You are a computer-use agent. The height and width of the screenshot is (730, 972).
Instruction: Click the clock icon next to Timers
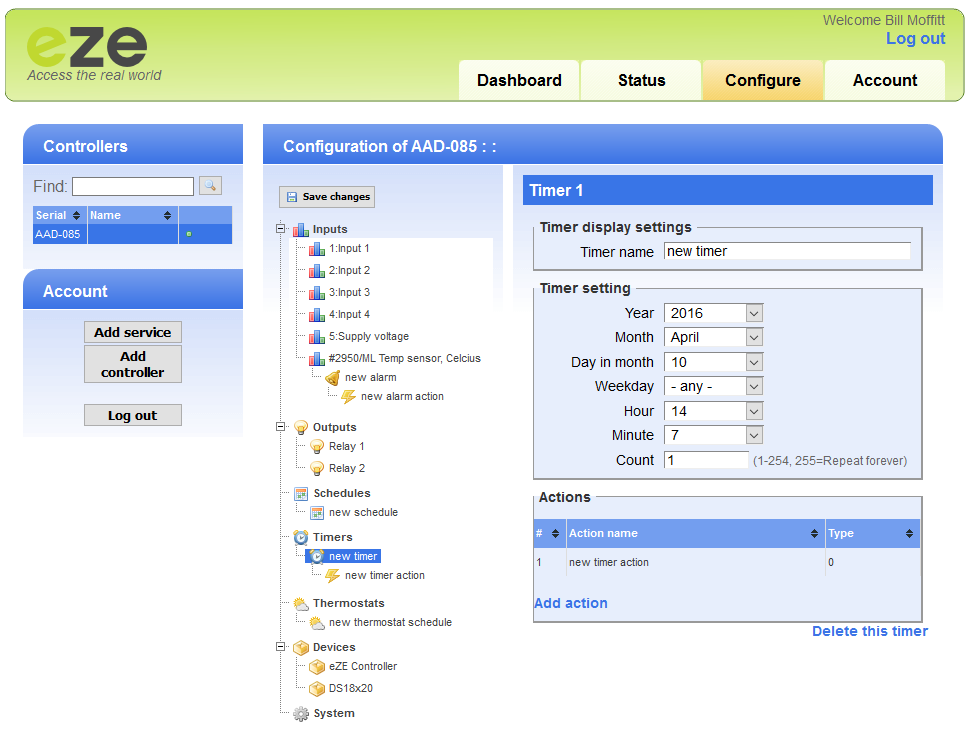pyautogui.click(x=301, y=538)
